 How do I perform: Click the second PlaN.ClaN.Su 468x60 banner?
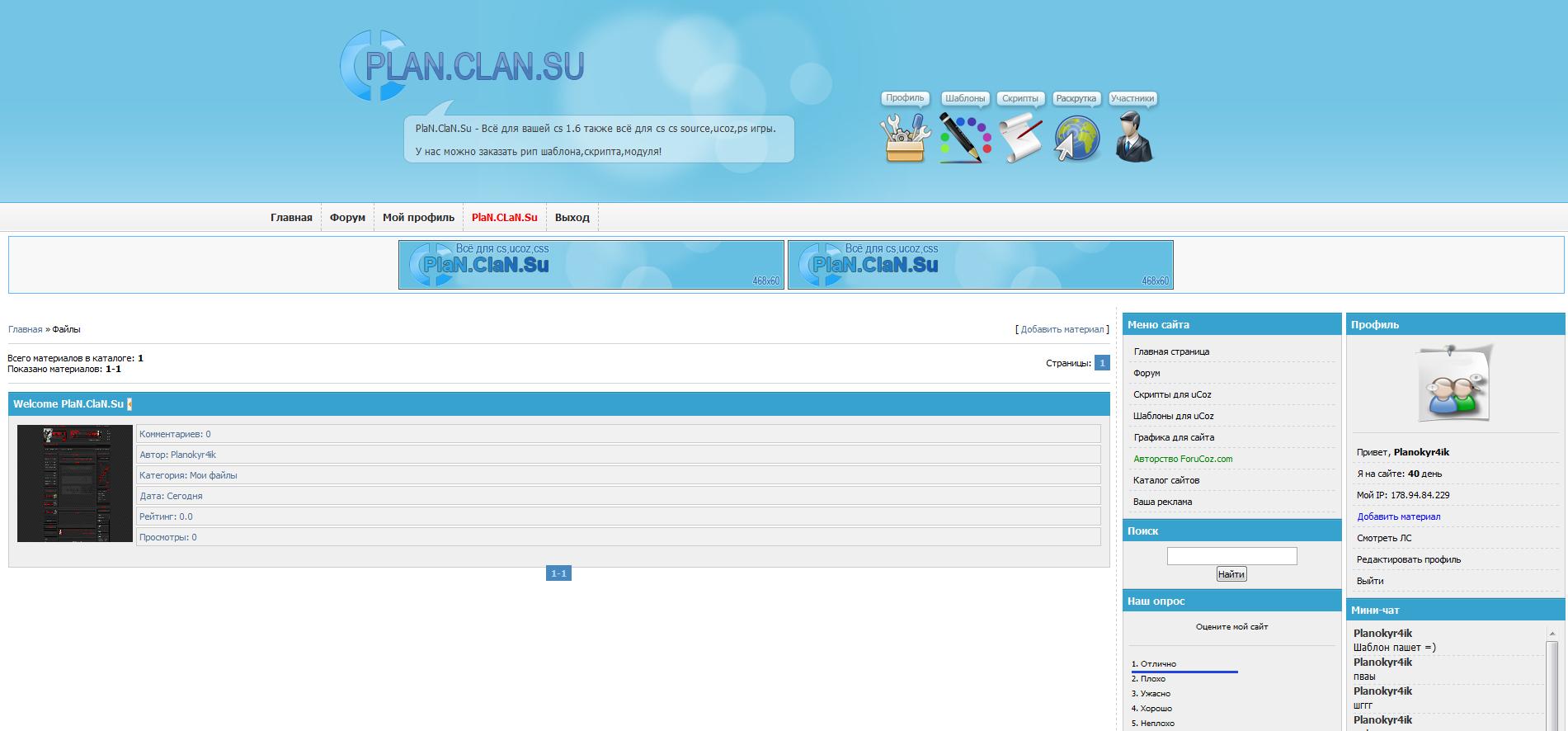[x=981, y=265]
